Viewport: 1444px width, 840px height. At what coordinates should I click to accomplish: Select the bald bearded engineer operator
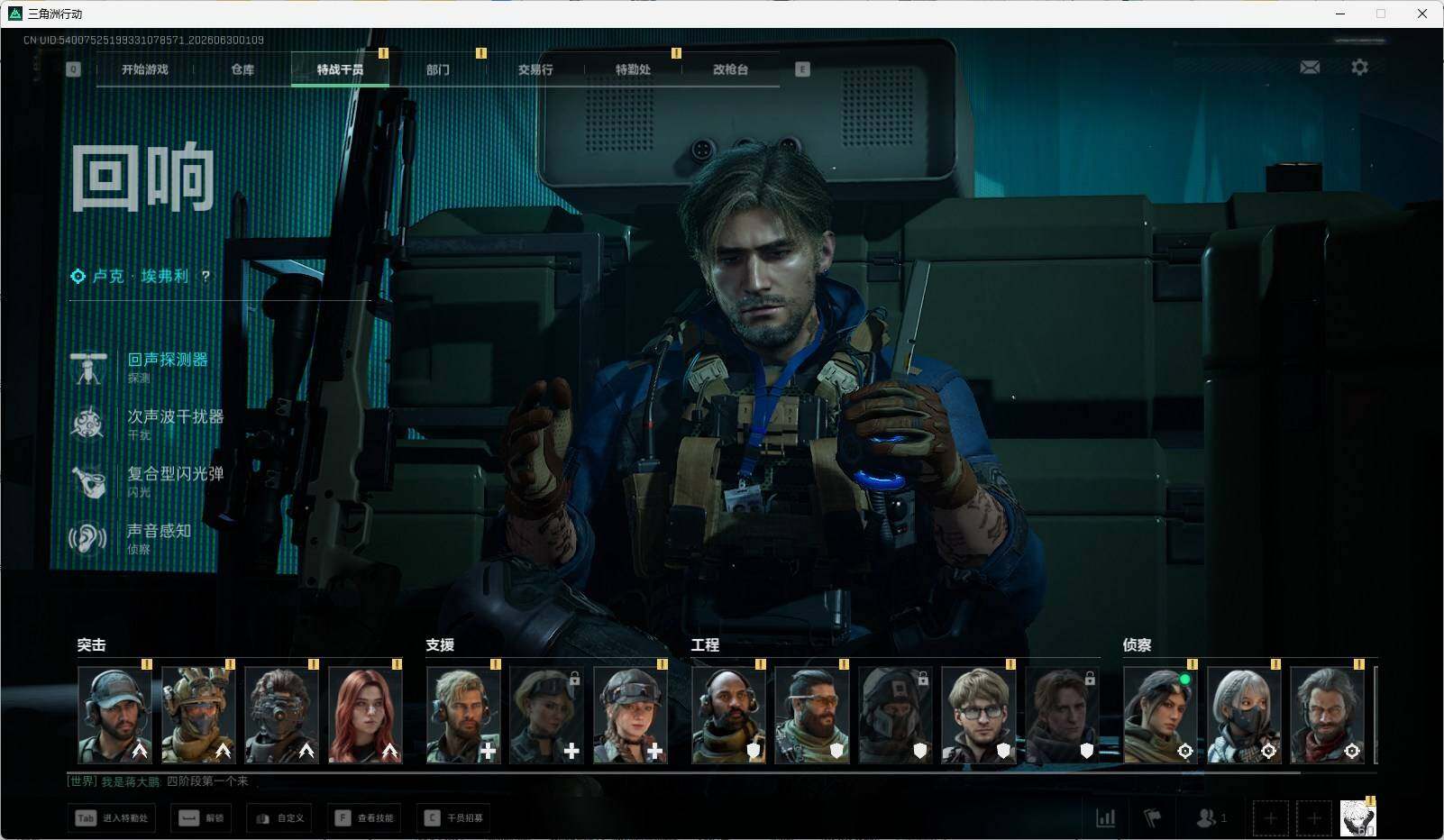[728, 715]
